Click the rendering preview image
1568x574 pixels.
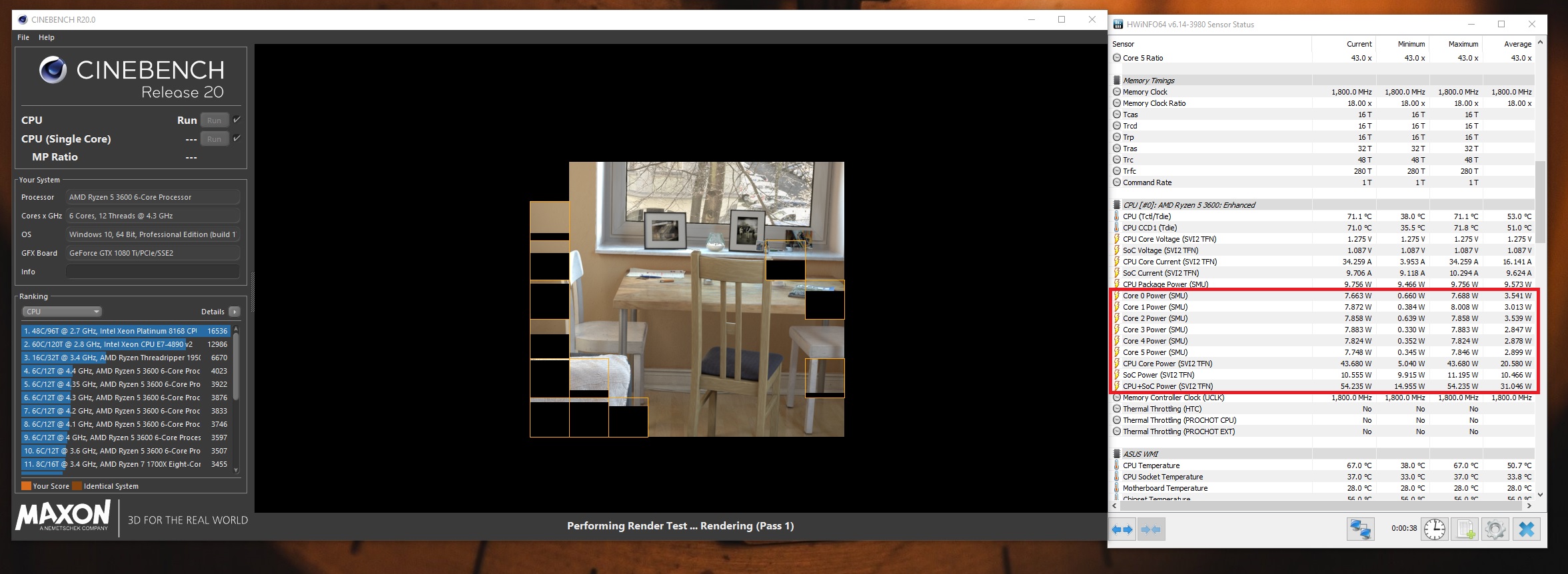point(687,299)
